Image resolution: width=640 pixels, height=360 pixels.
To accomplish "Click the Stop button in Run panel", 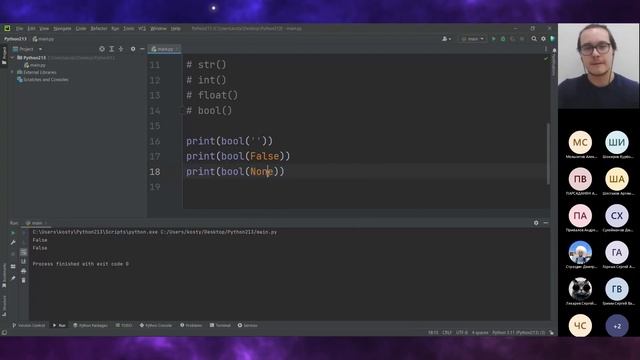I will (x=13, y=254).
